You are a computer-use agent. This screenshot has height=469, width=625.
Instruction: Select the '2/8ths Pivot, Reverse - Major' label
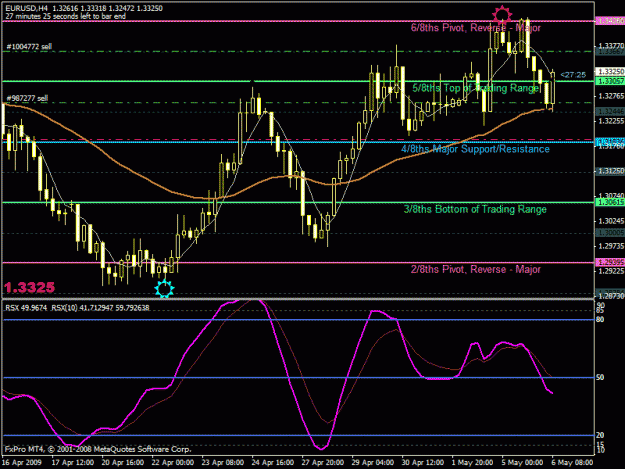coord(476,269)
